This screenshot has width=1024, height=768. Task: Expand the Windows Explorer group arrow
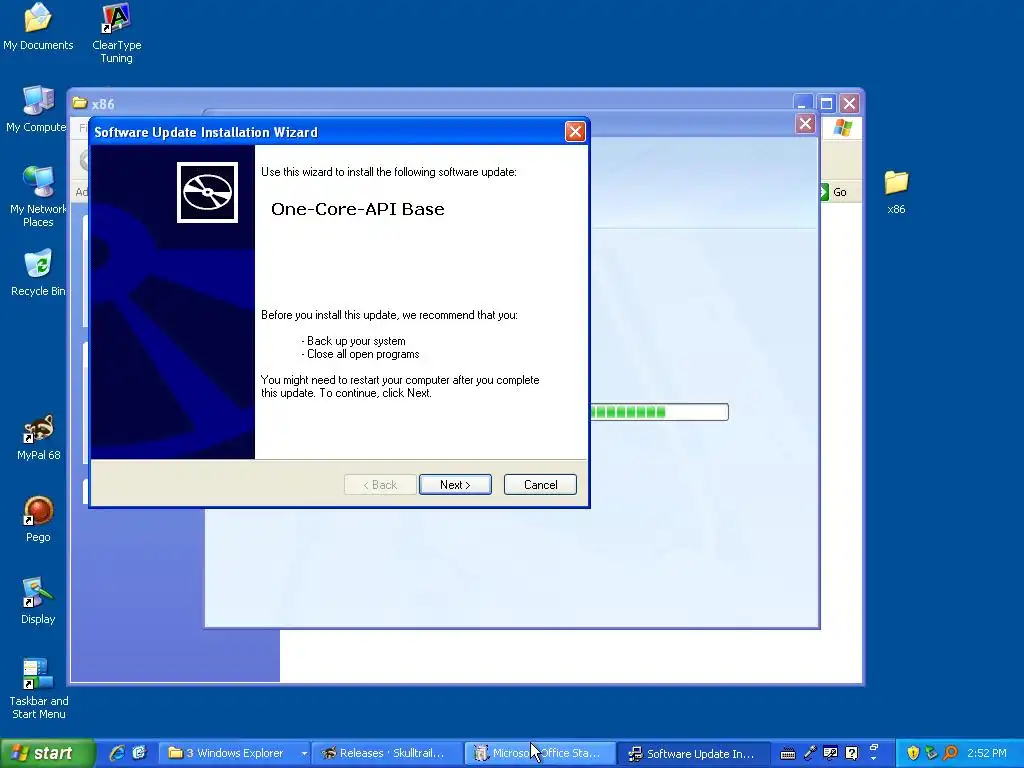304,753
